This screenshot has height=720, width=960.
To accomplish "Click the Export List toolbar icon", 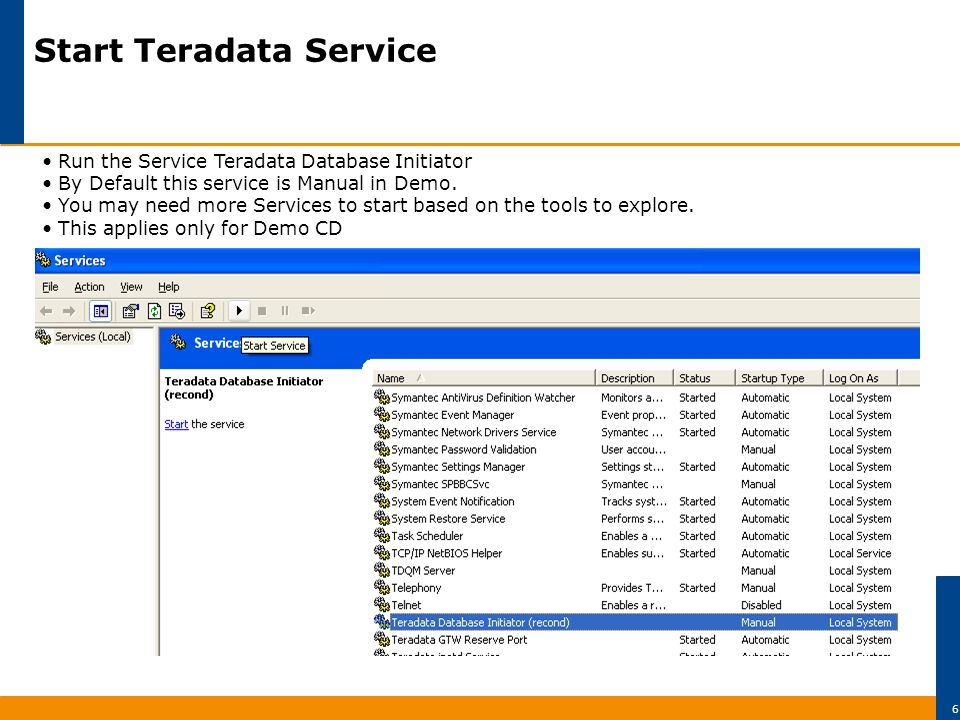I will (177, 311).
